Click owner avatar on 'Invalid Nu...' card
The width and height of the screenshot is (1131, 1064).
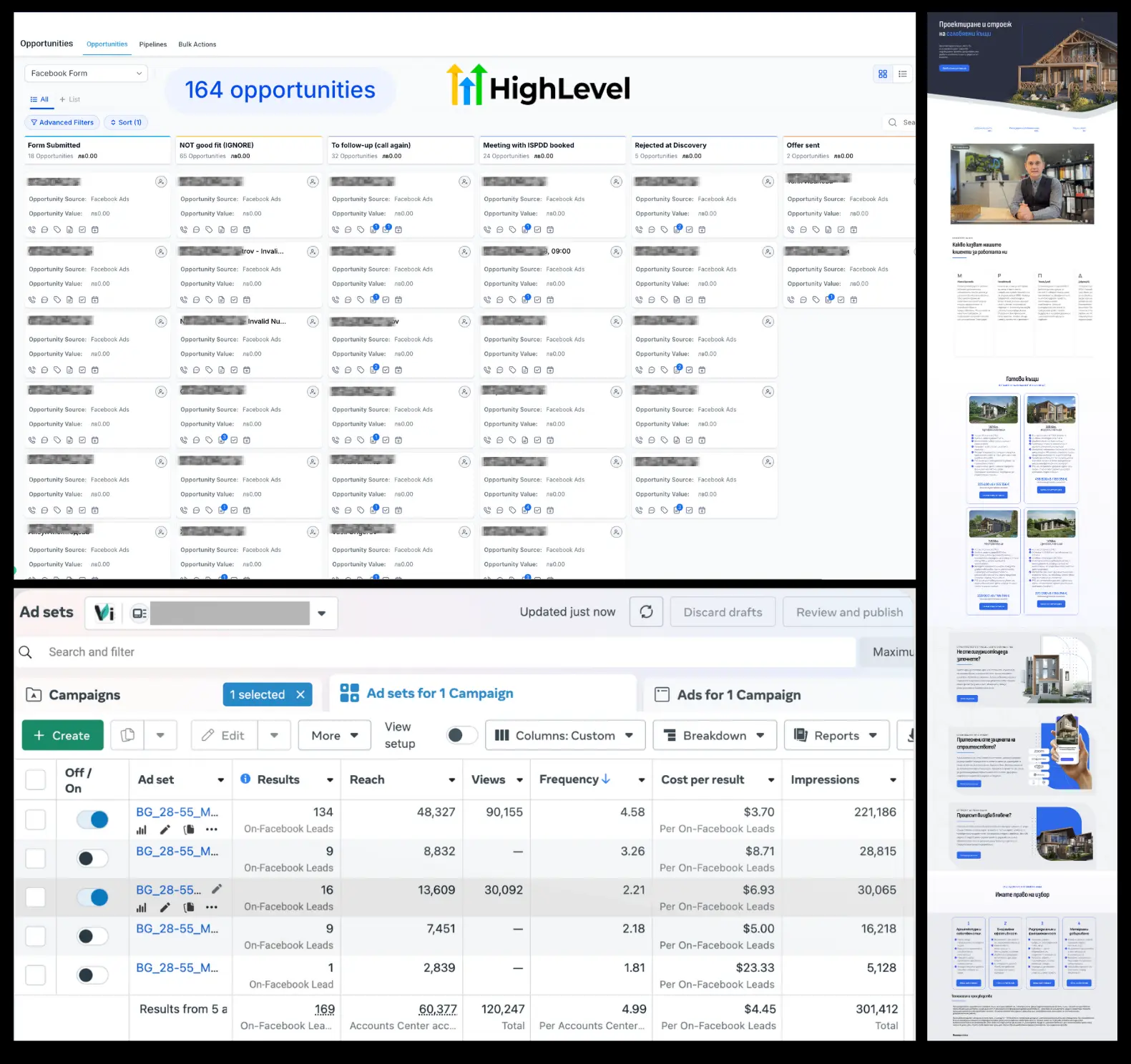tap(313, 322)
